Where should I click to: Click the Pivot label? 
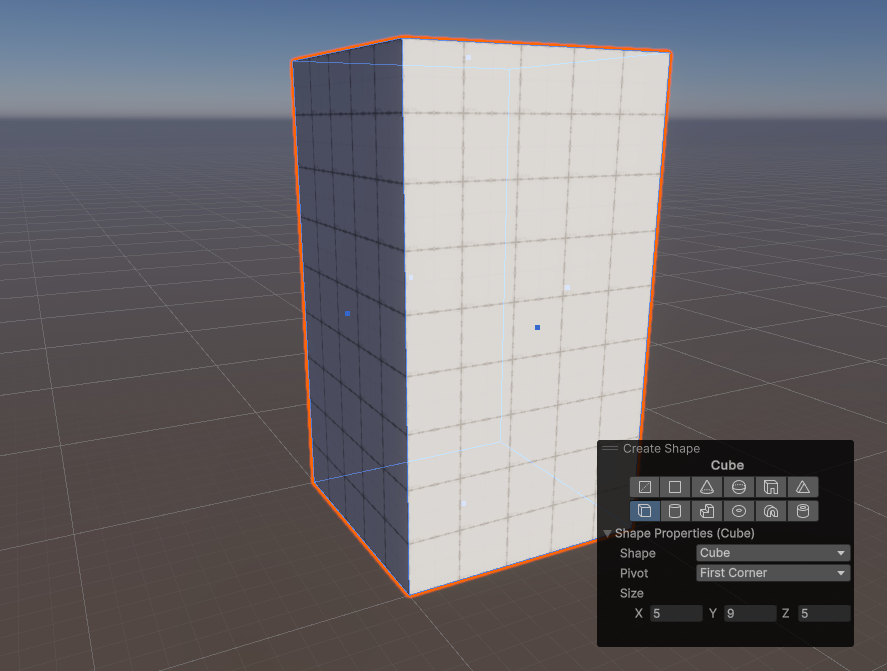point(634,573)
